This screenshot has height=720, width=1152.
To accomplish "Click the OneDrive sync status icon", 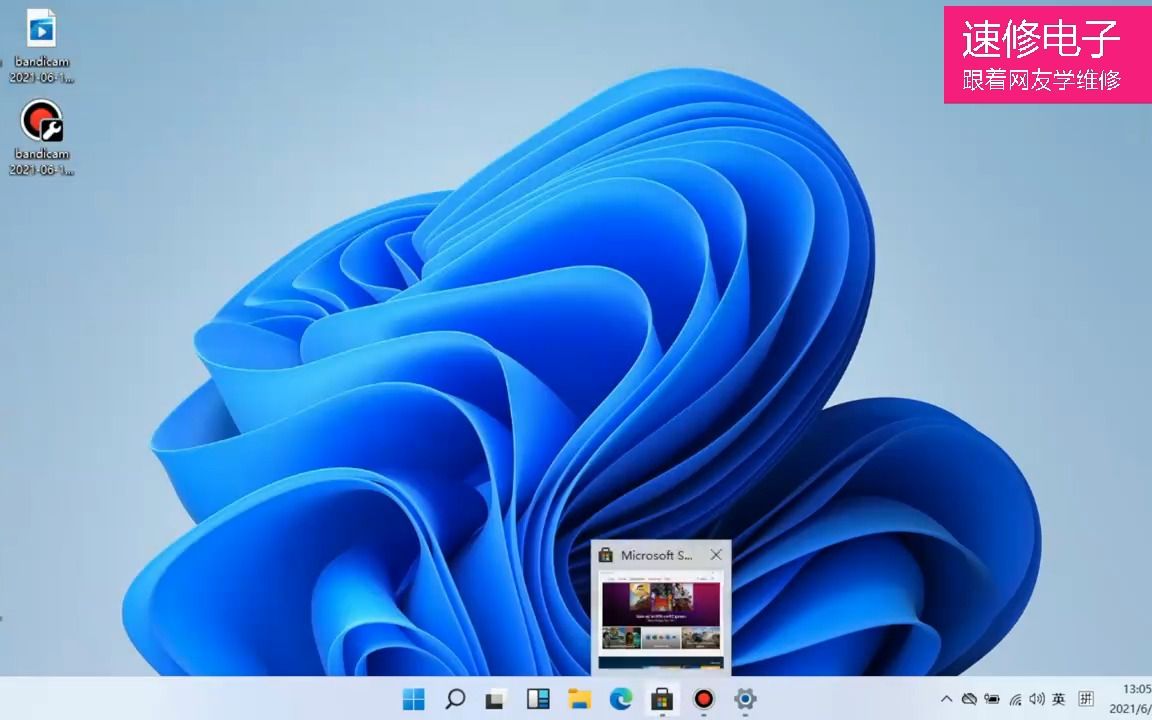I will click(970, 700).
